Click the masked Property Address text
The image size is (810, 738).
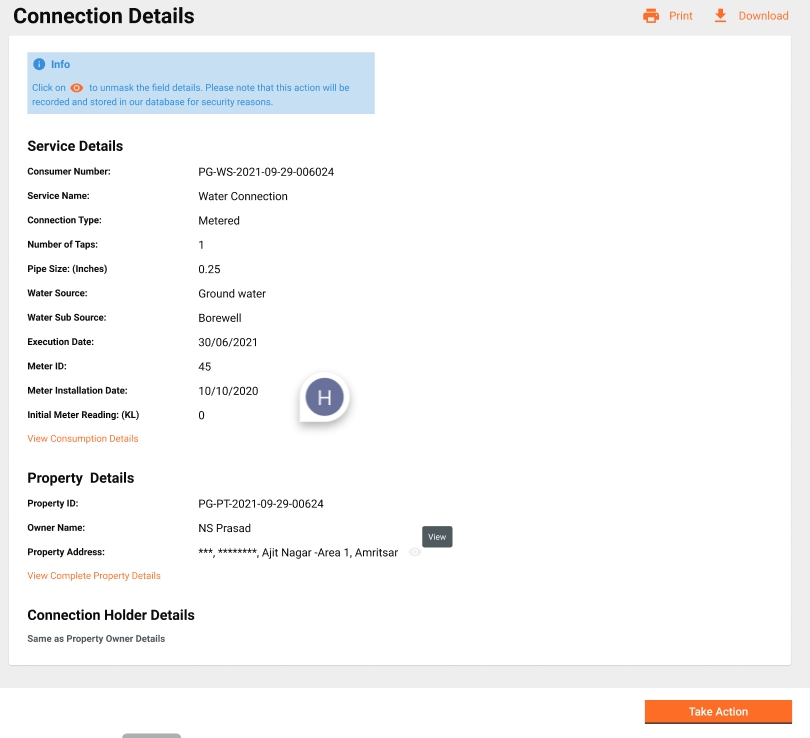(298, 553)
